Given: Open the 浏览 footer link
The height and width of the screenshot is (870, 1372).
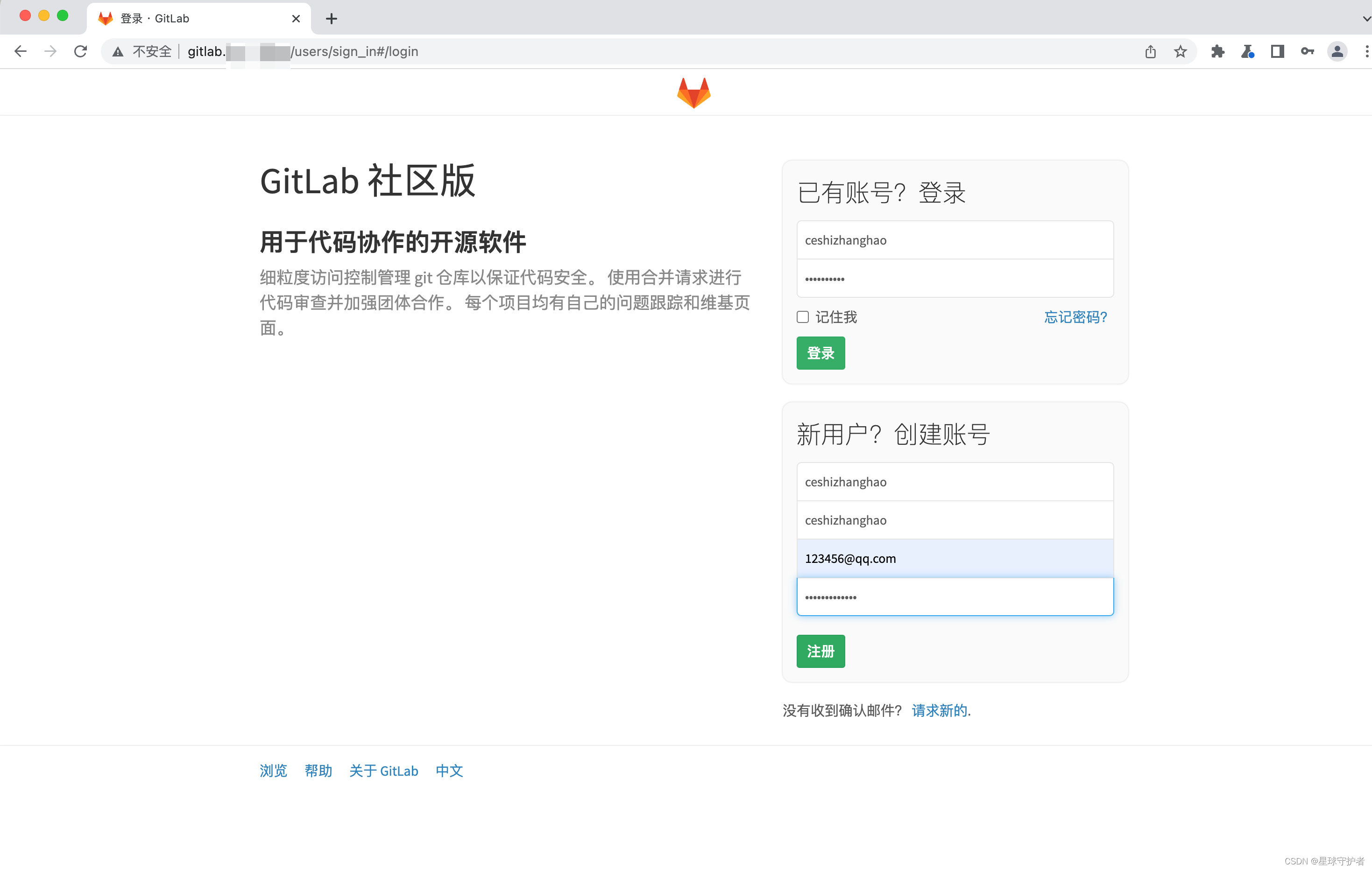Looking at the screenshot, I should 274,771.
